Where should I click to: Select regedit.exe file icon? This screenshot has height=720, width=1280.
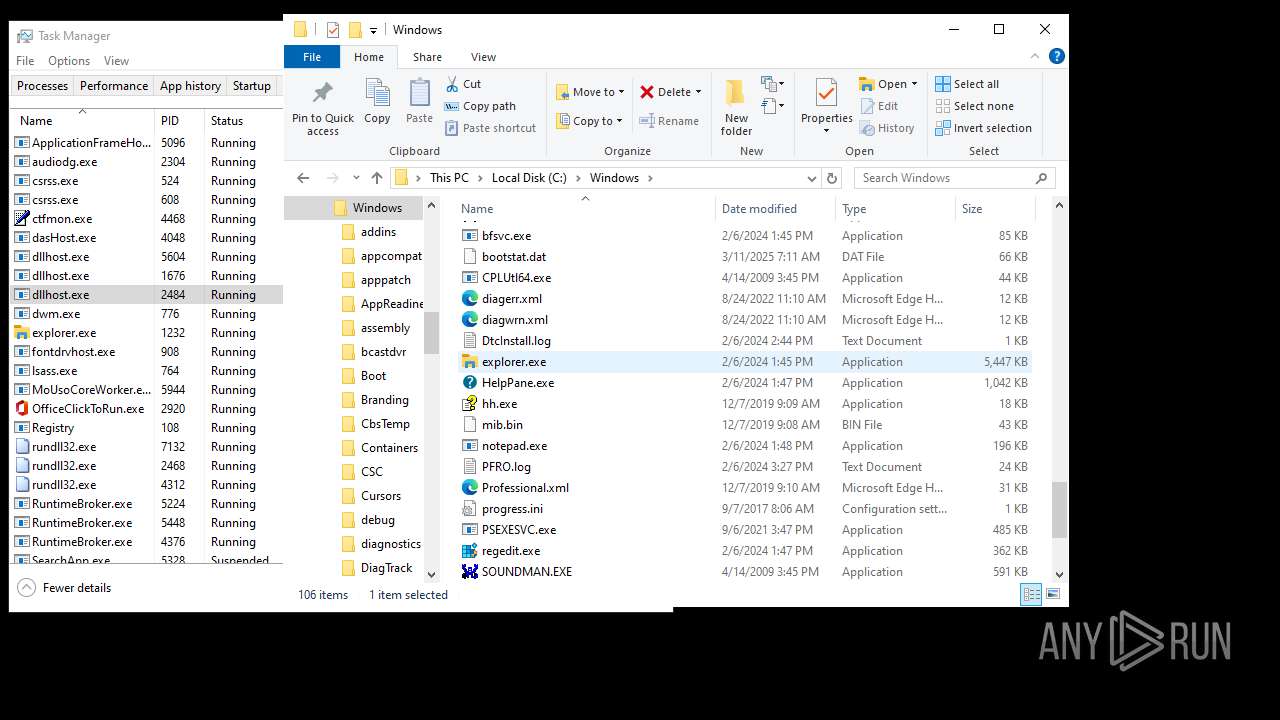point(469,551)
